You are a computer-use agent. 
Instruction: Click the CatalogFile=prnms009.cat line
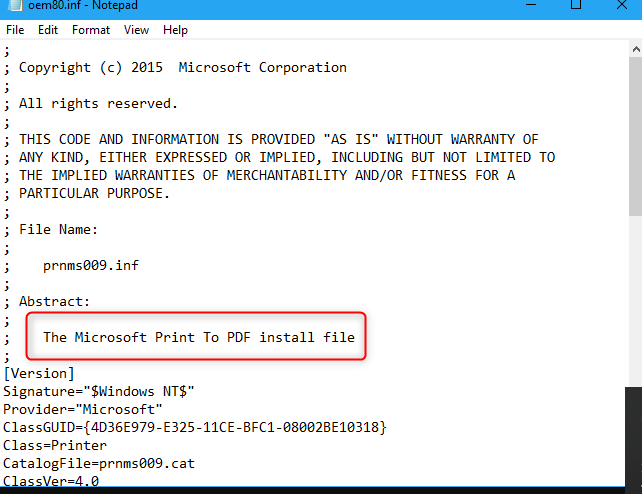coord(99,463)
